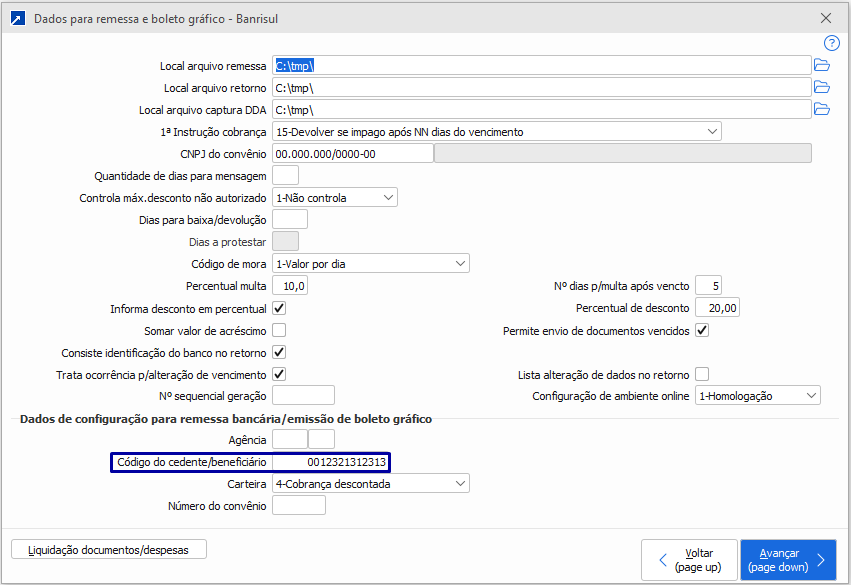851x585 pixels.
Task: Close the Banrisul dialog window
Action: tap(826, 18)
